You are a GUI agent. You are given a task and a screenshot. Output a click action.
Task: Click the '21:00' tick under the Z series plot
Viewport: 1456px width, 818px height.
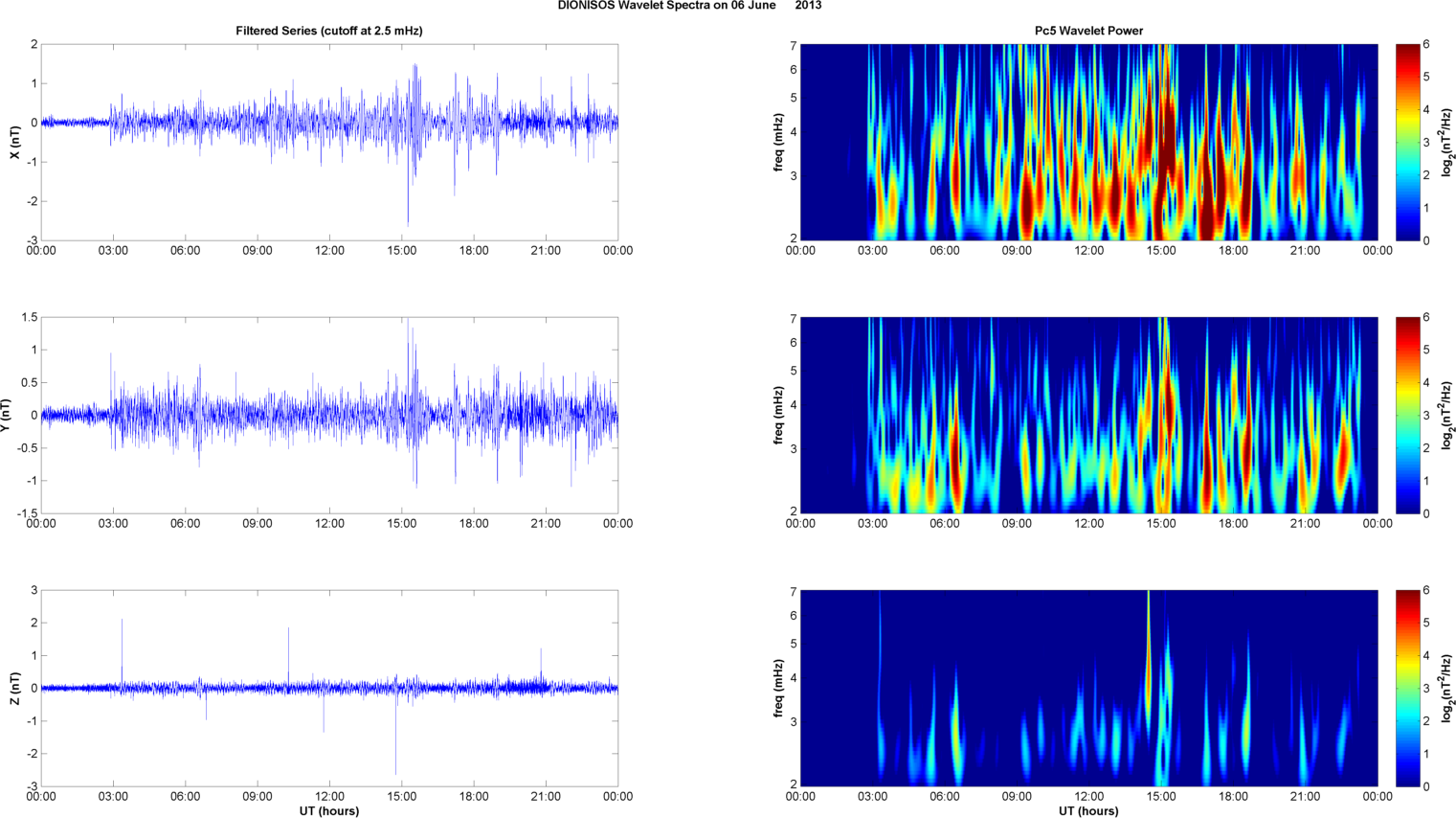pos(546,797)
